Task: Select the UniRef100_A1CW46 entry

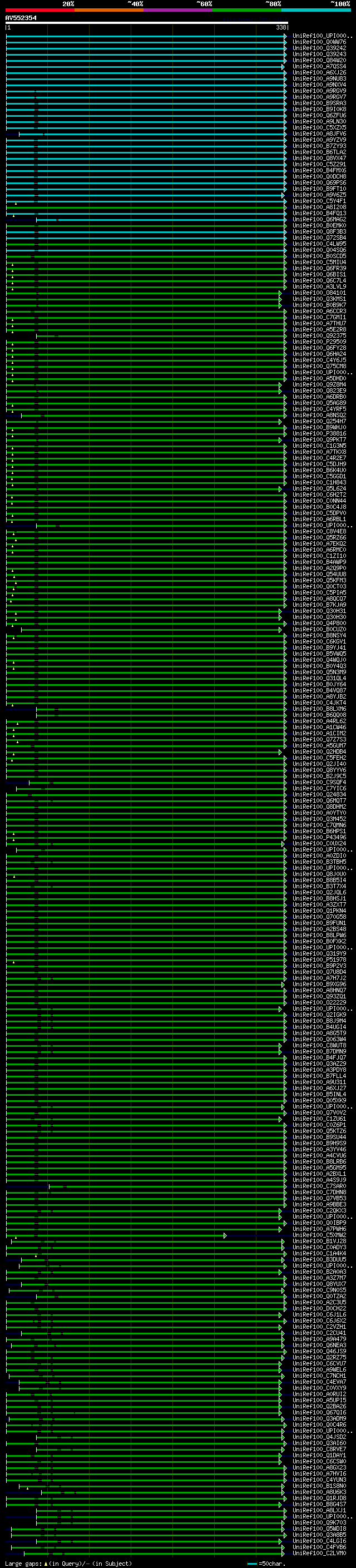Action: [x=319, y=728]
